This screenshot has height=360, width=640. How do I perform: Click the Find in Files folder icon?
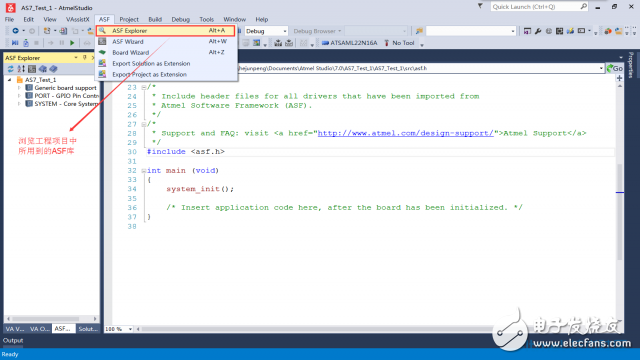[419, 31]
